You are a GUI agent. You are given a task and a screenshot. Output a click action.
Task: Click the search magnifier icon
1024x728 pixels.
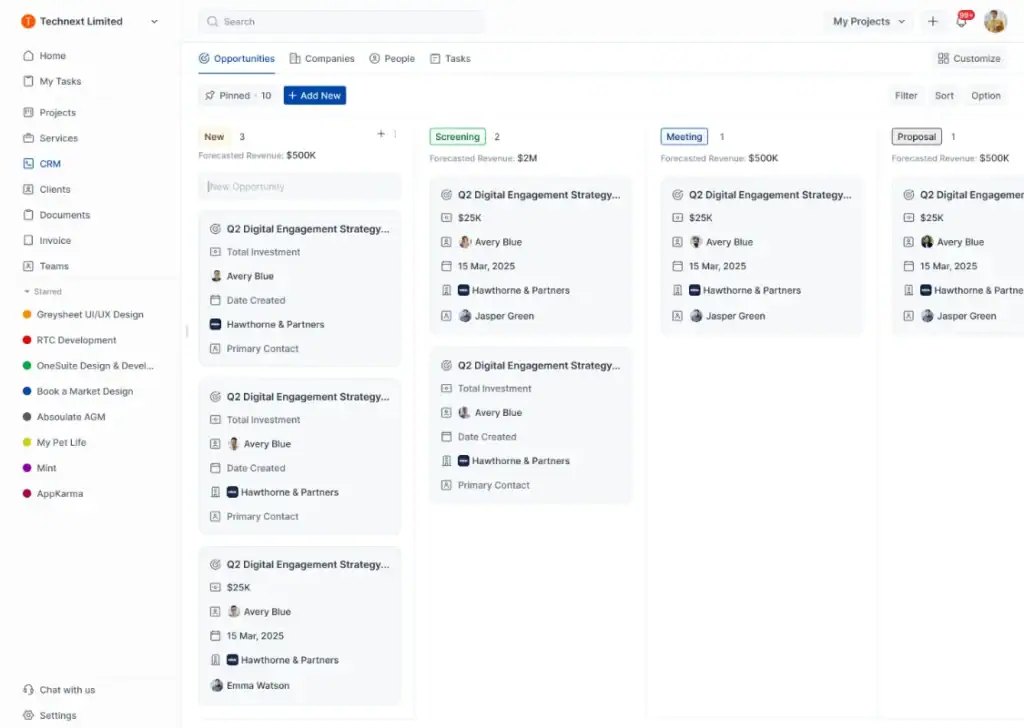(212, 22)
